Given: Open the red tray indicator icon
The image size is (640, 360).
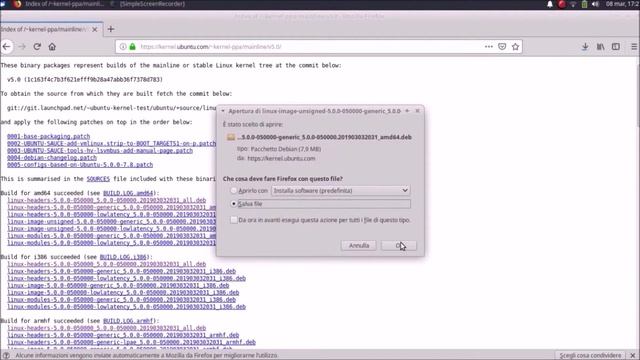Looking at the screenshot, I should [562, 4].
